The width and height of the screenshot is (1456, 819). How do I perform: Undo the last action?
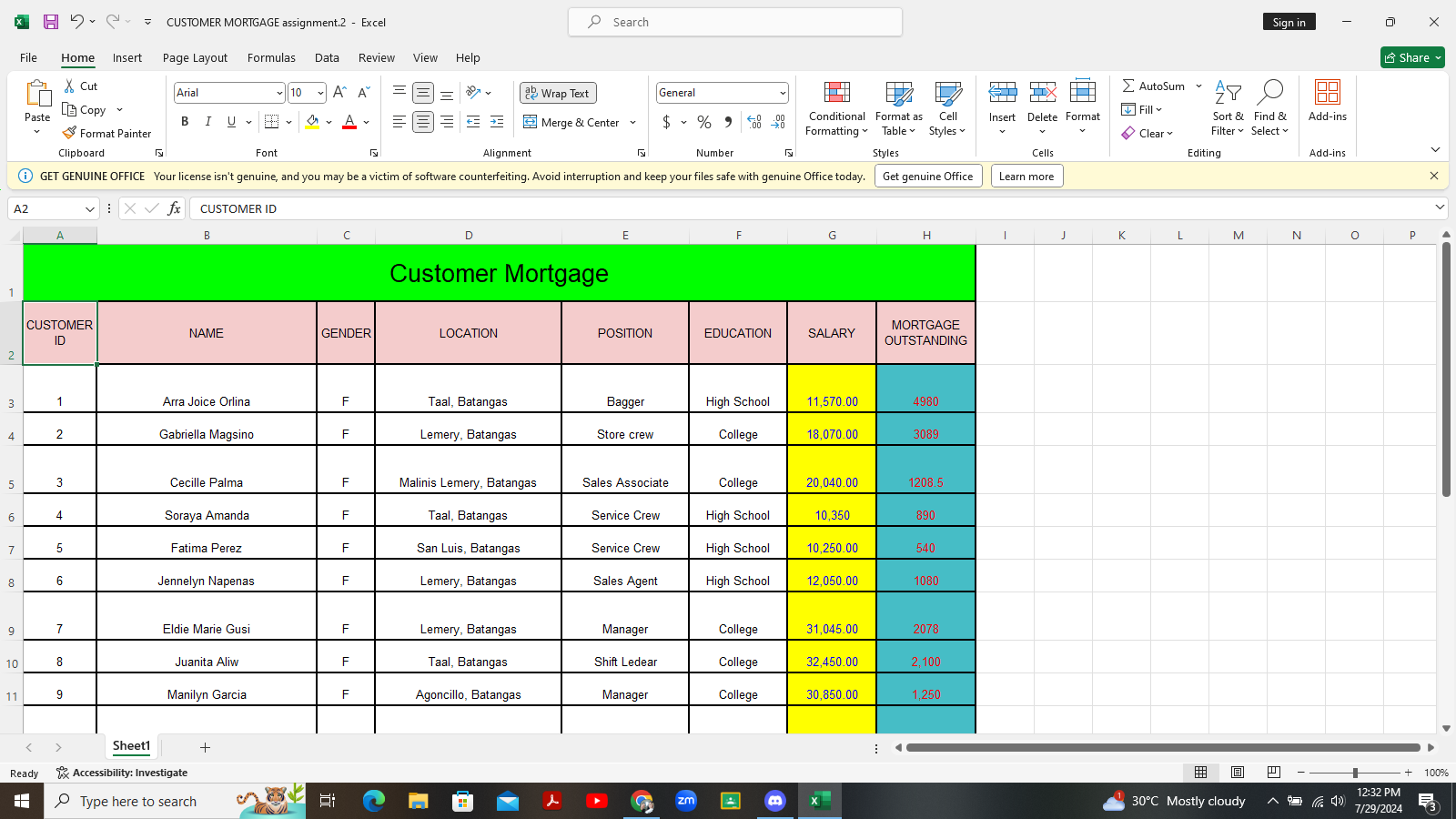point(77,22)
